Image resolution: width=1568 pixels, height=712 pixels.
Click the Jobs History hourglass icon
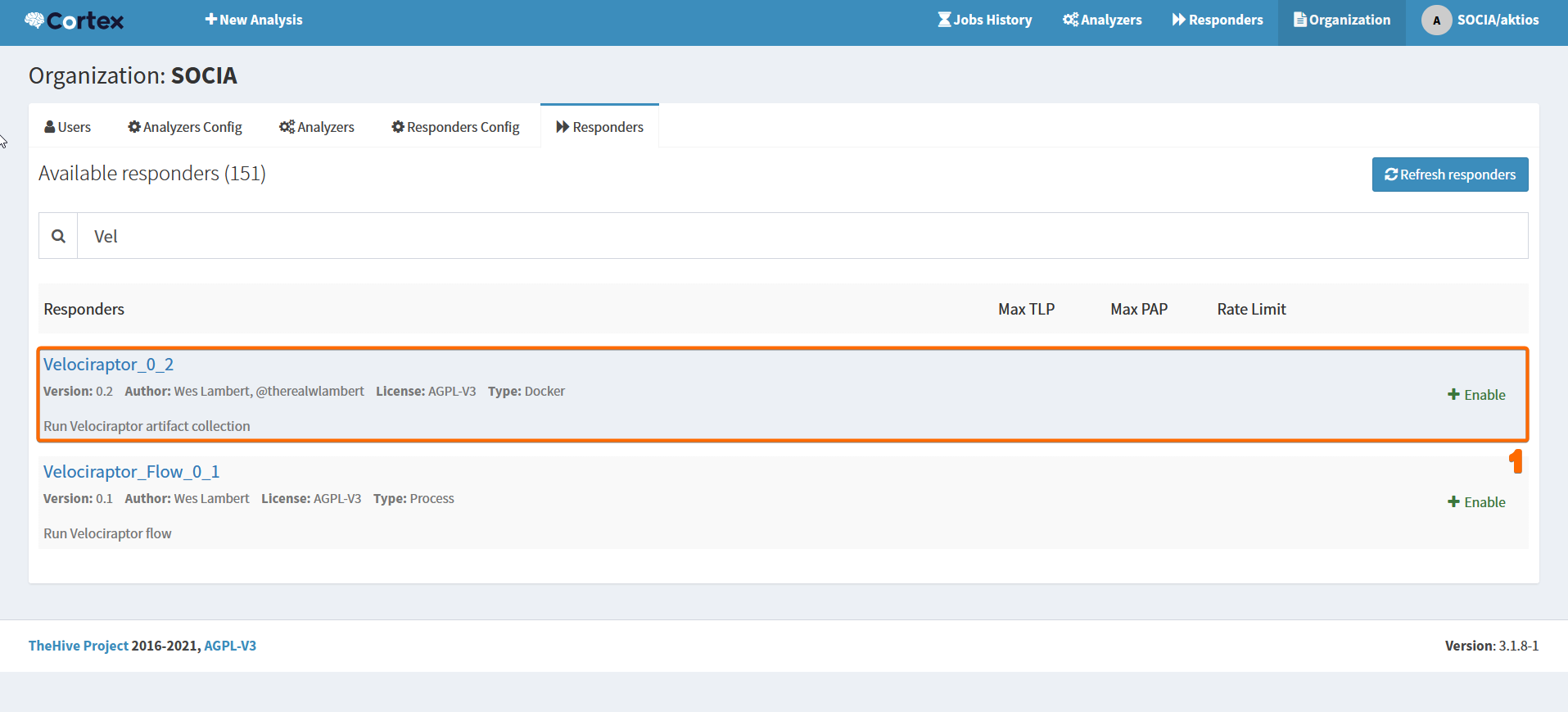[945, 20]
